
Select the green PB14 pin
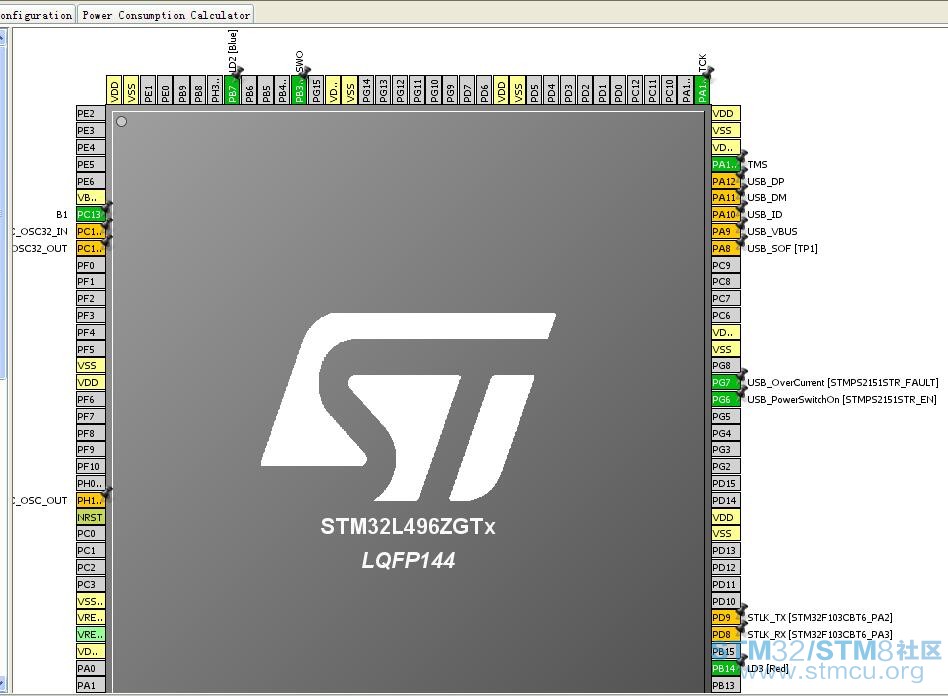pyautogui.click(x=725, y=668)
